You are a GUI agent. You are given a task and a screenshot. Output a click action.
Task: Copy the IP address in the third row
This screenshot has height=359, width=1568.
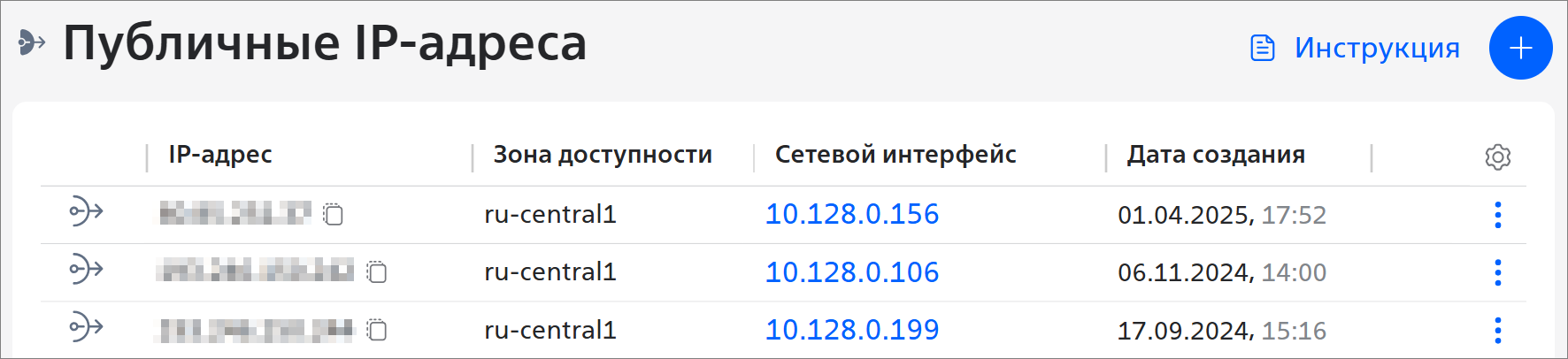pos(377,330)
